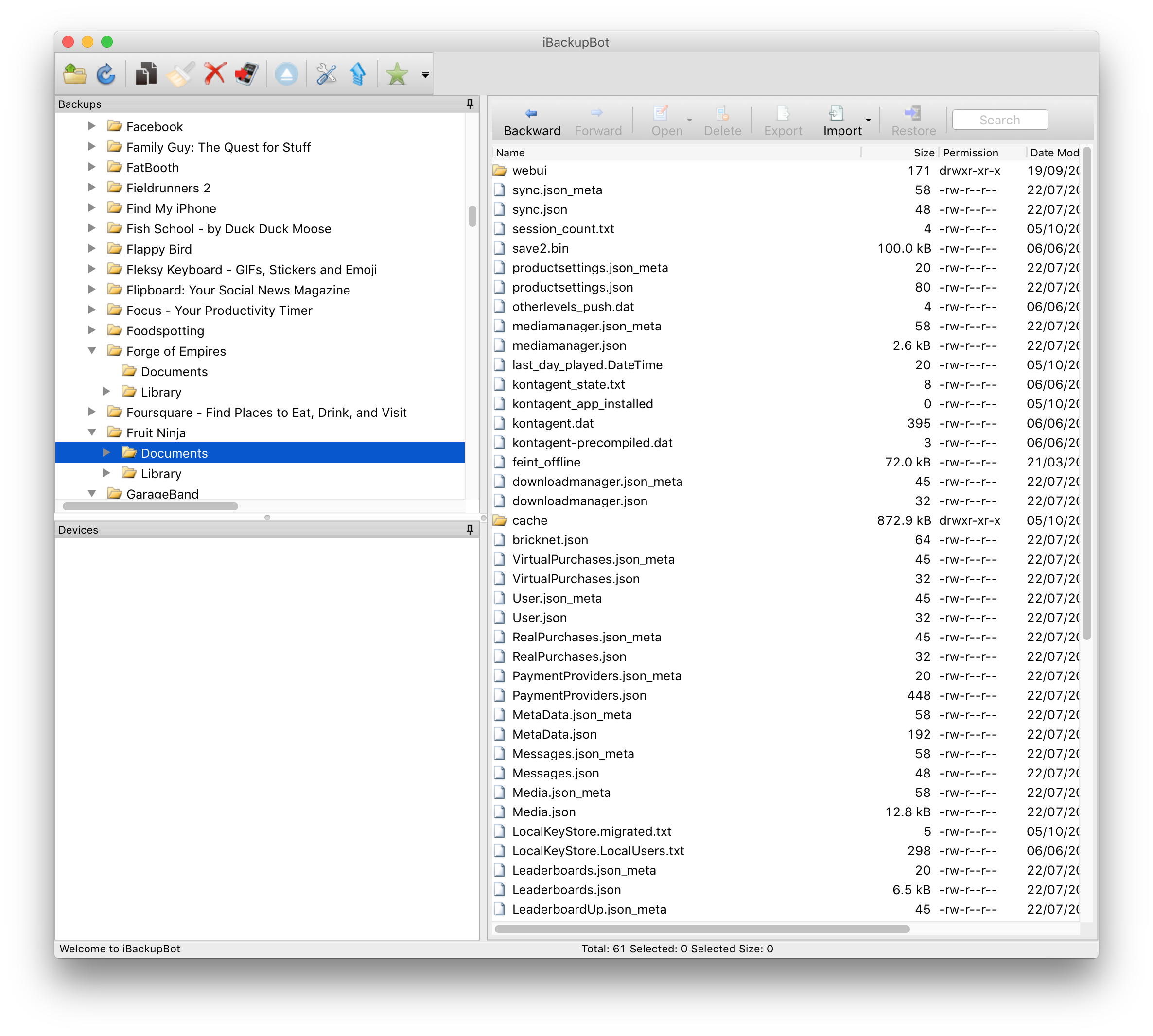Select the cache folder icon
1153x1036 pixels.
499,520
